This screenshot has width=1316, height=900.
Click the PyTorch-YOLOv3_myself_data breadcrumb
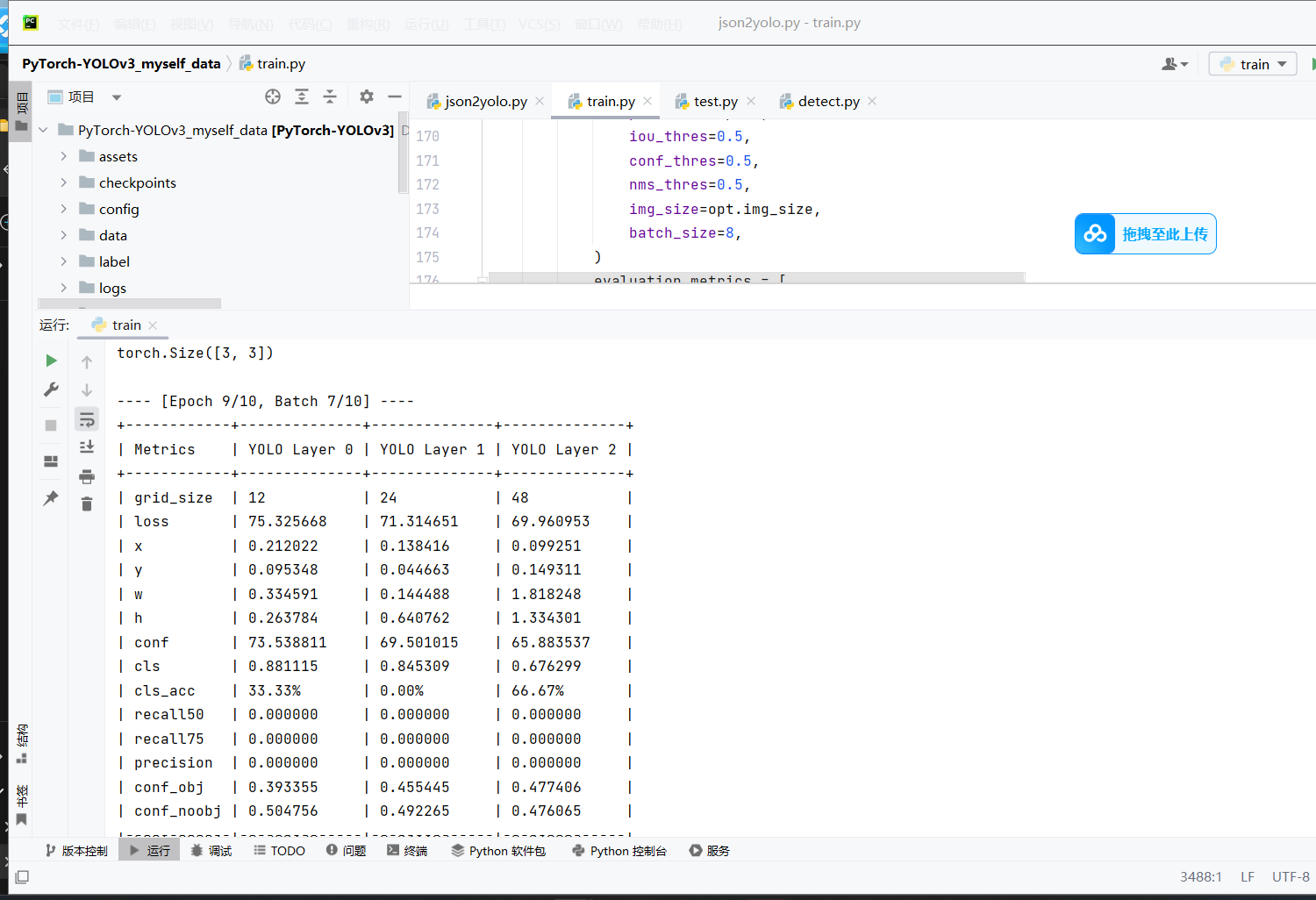121,63
